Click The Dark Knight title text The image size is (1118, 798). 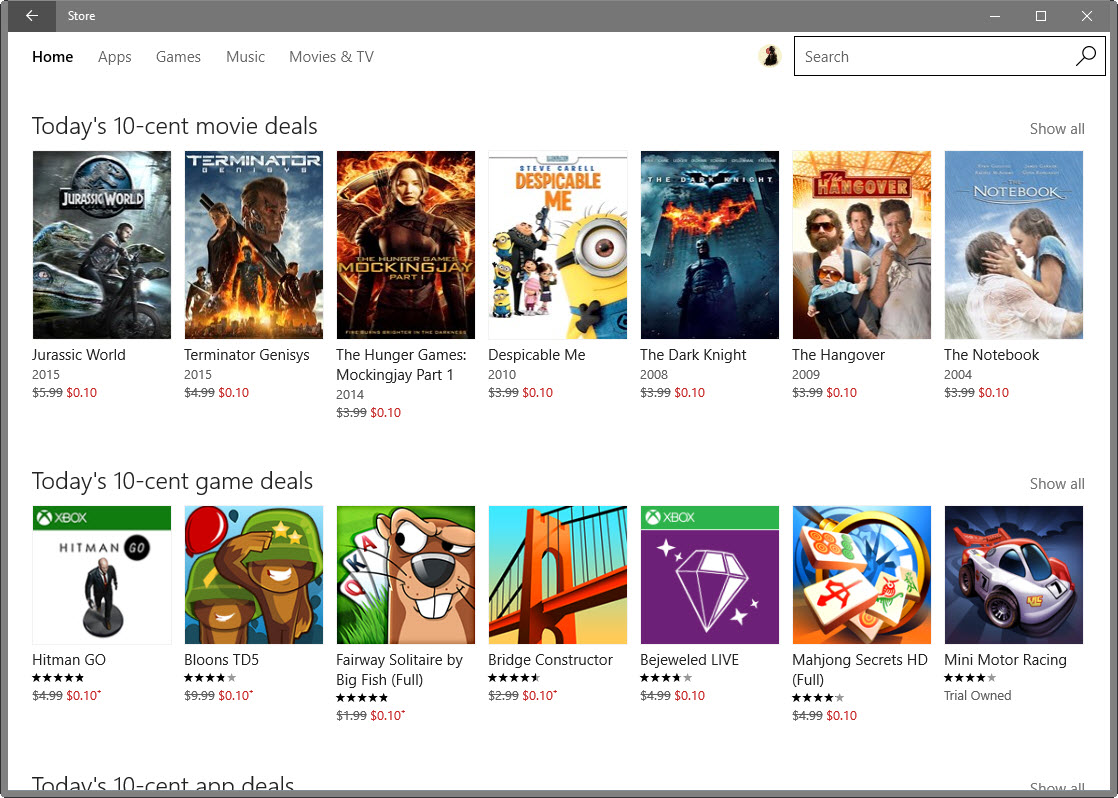pyautogui.click(x=693, y=356)
